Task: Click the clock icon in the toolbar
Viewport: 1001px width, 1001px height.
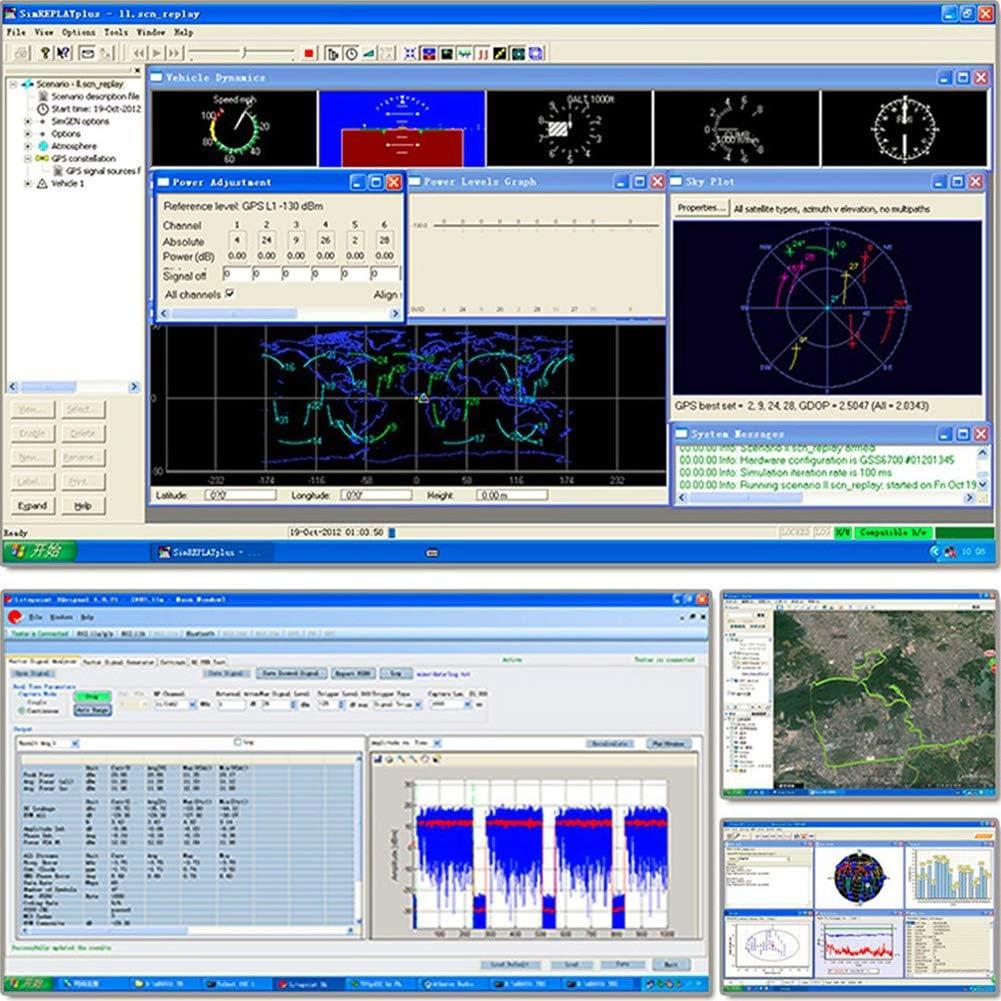Action: 351,53
